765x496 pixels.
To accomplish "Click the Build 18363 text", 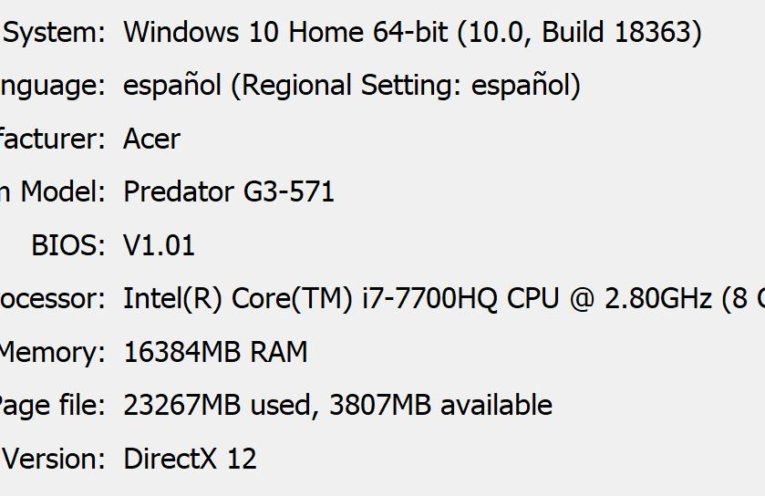I will pos(618,32).
